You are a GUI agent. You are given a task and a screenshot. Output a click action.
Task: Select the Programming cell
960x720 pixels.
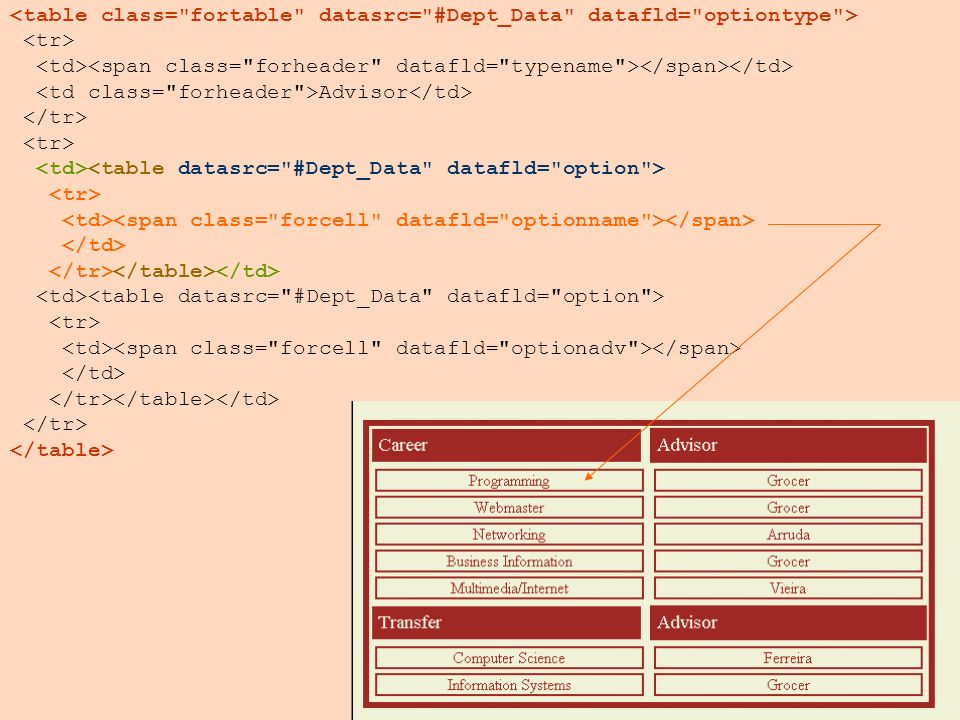tap(509, 481)
